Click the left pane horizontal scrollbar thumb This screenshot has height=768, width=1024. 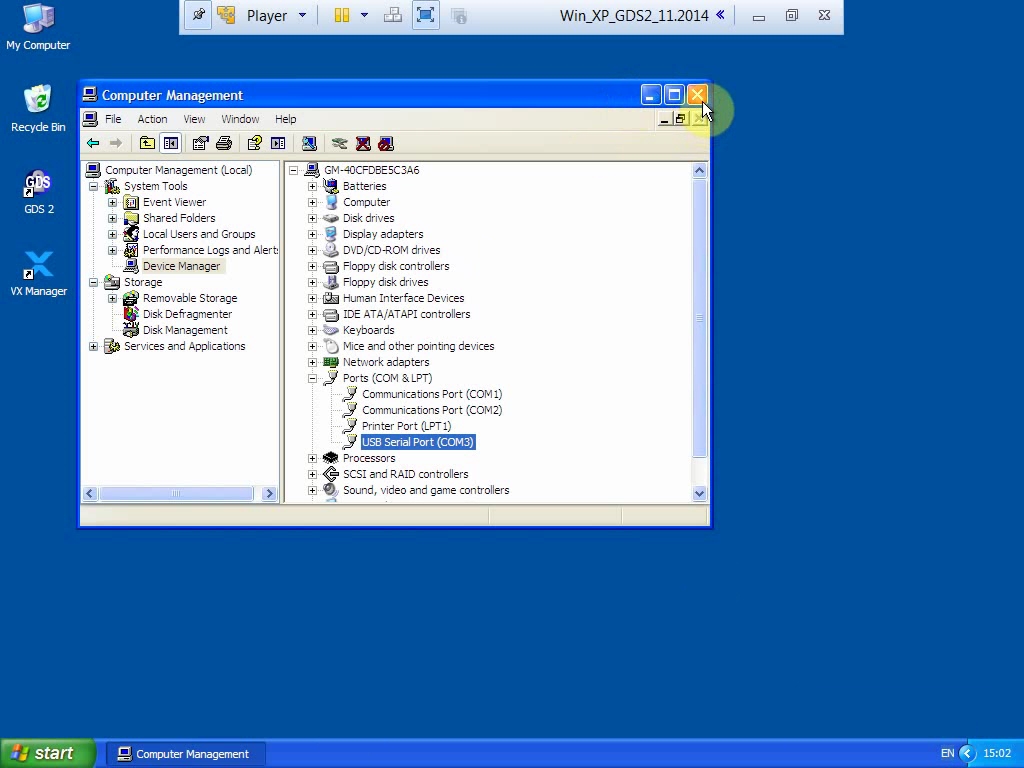[176, 494]
